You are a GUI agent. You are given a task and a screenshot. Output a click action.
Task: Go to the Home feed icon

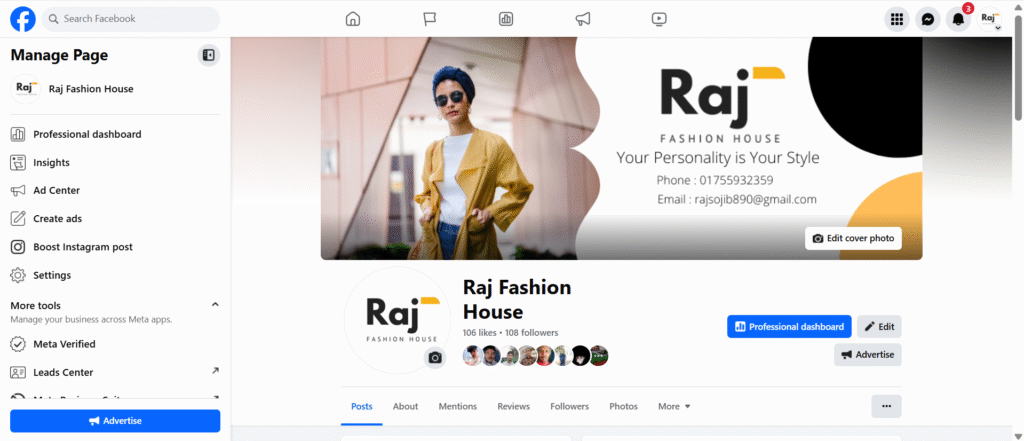tap(353, 19)
